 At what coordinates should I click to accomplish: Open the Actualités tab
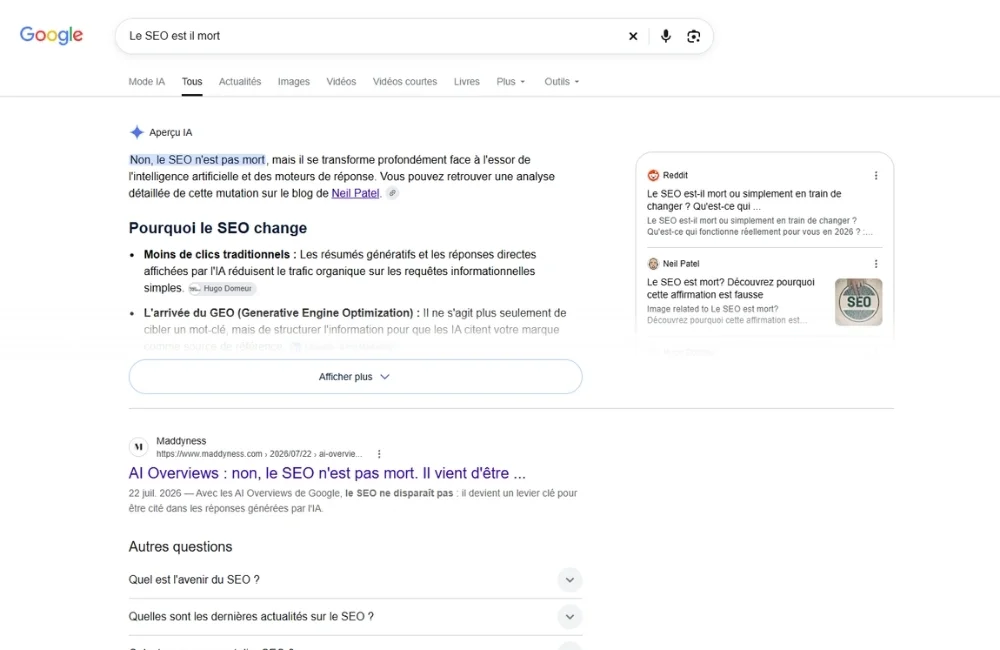tap(240, 82)
